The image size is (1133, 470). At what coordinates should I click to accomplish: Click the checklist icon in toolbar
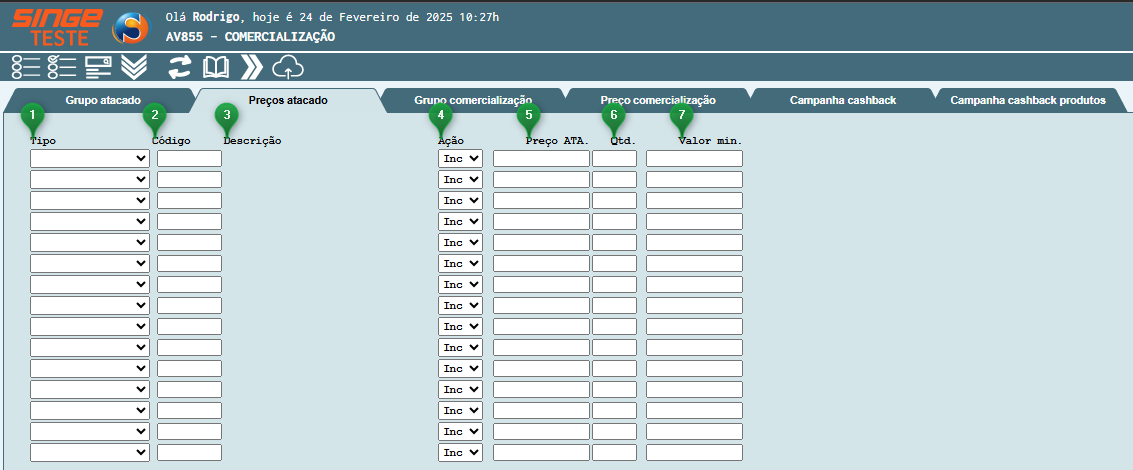62,67
